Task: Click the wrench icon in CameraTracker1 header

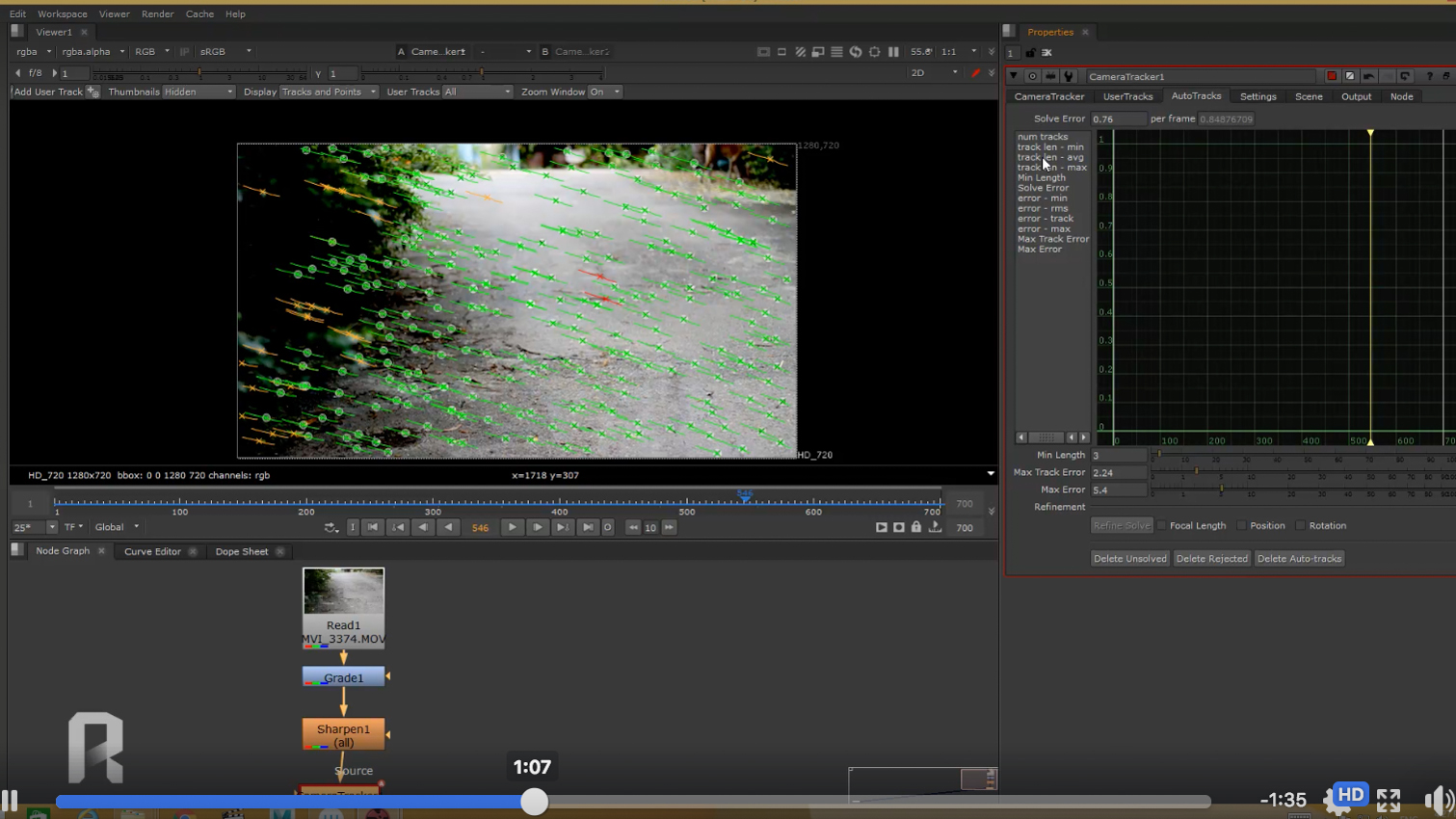Action: click(1068, 76)
